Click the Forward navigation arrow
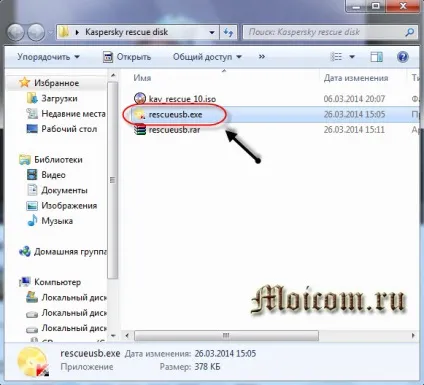Screen dimensions: 424x385 point(36,32)
